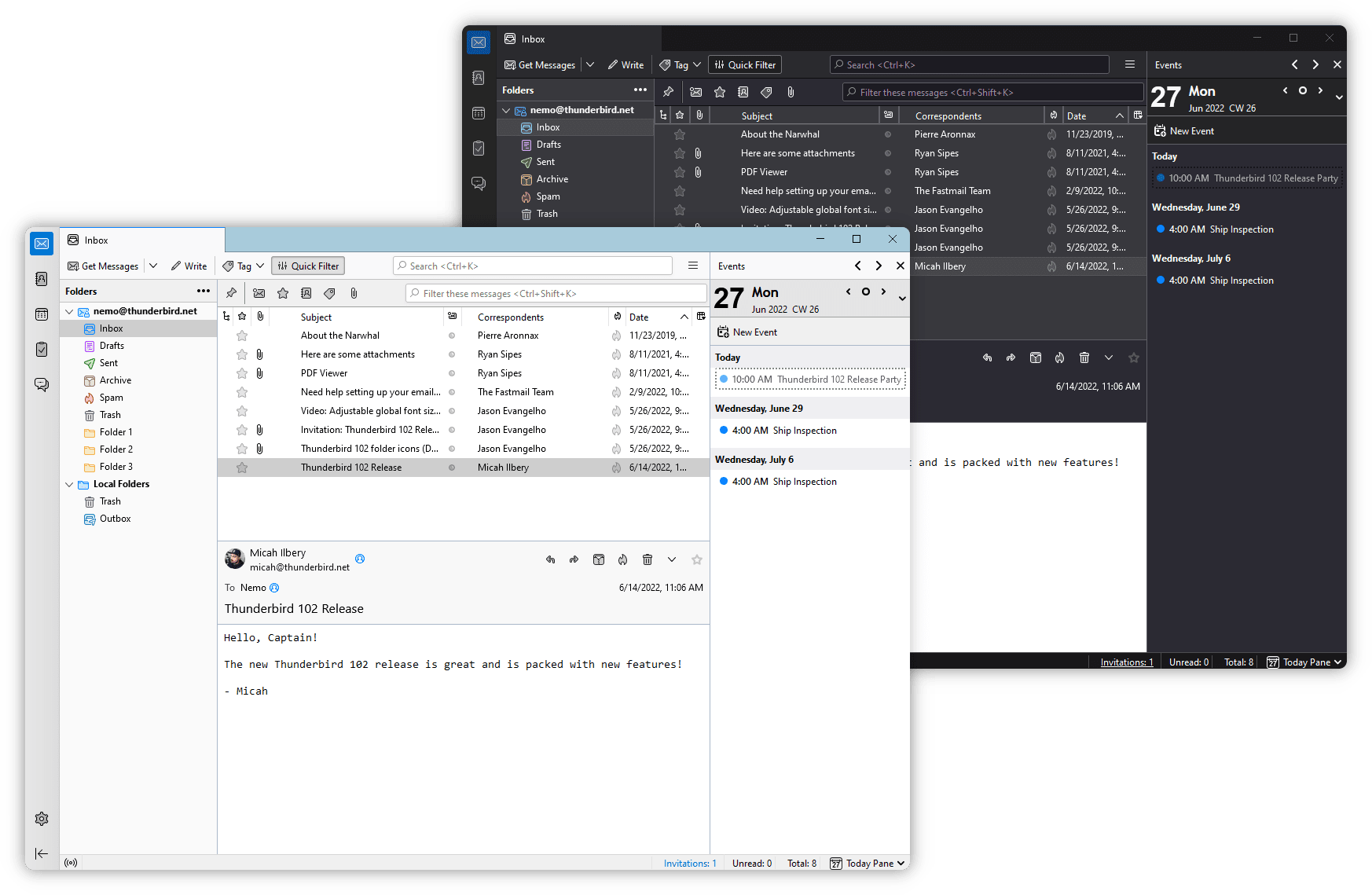This screenshot has width=1372, height=895.
Task: Mark message as junk in light window
Action: click(623, 559)
